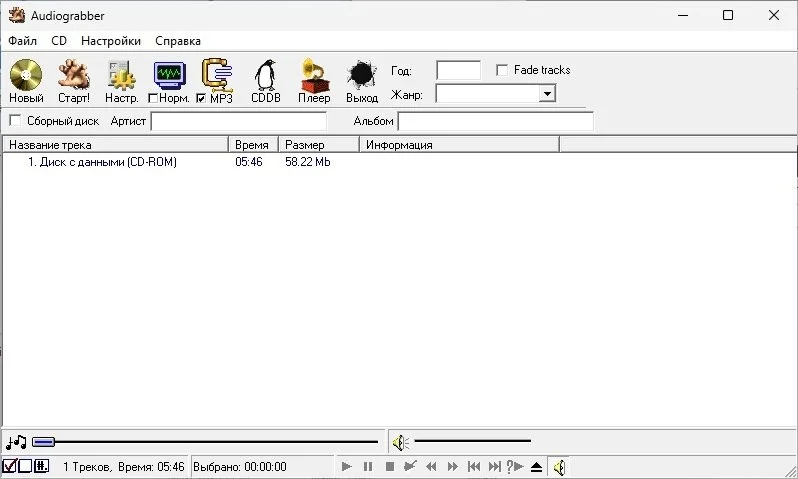Click the 05:46 time cell
The image size is (798, 479).
(249, 162)
